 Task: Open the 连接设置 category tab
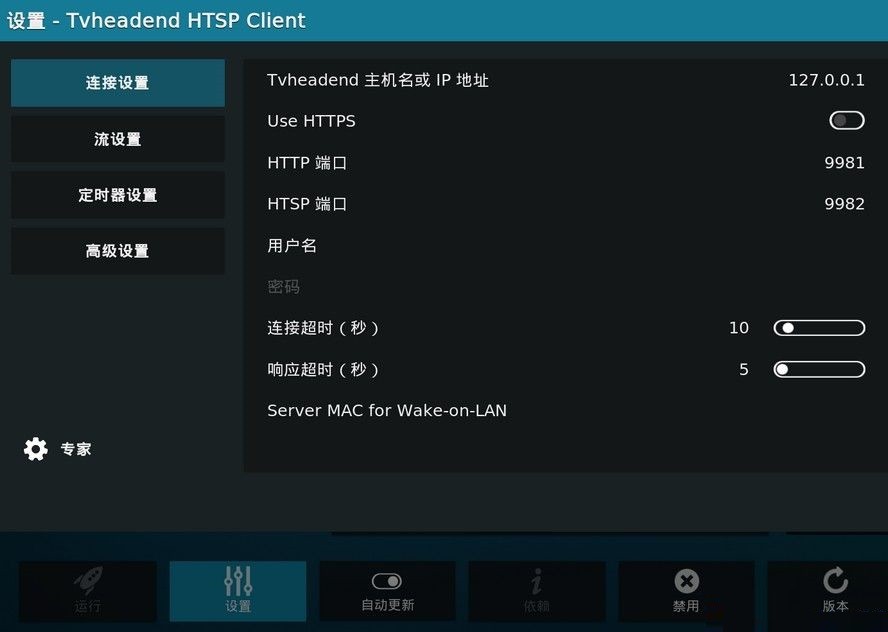(x=118, y=83)
